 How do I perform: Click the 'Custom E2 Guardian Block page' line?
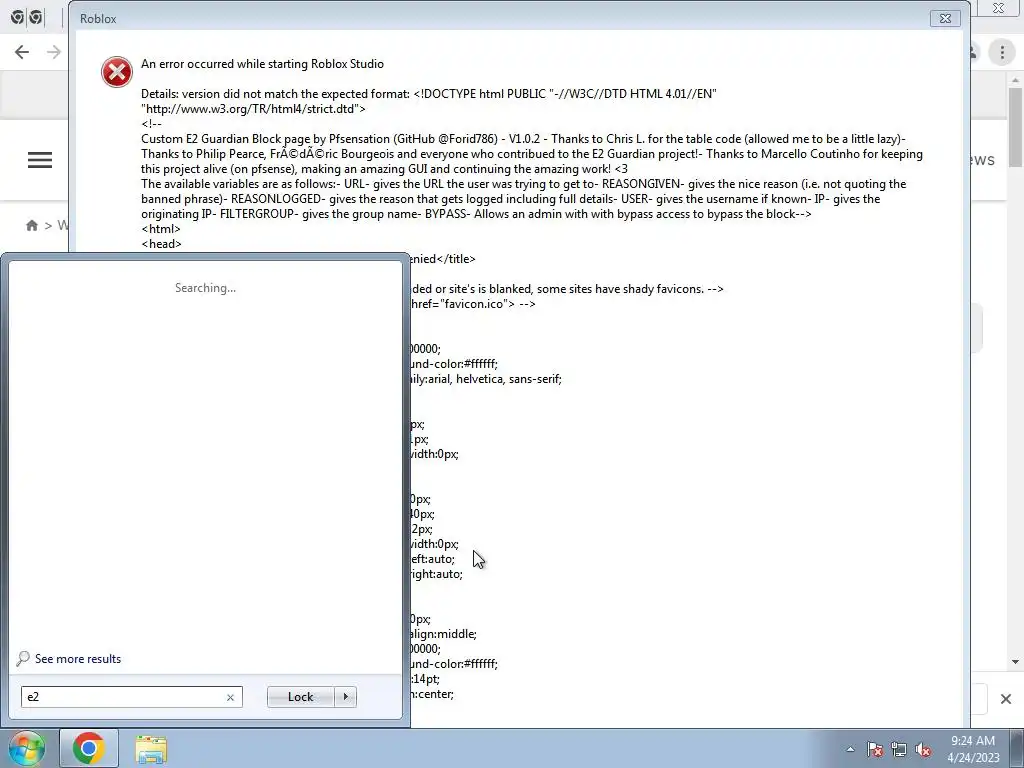click(523, 139)
